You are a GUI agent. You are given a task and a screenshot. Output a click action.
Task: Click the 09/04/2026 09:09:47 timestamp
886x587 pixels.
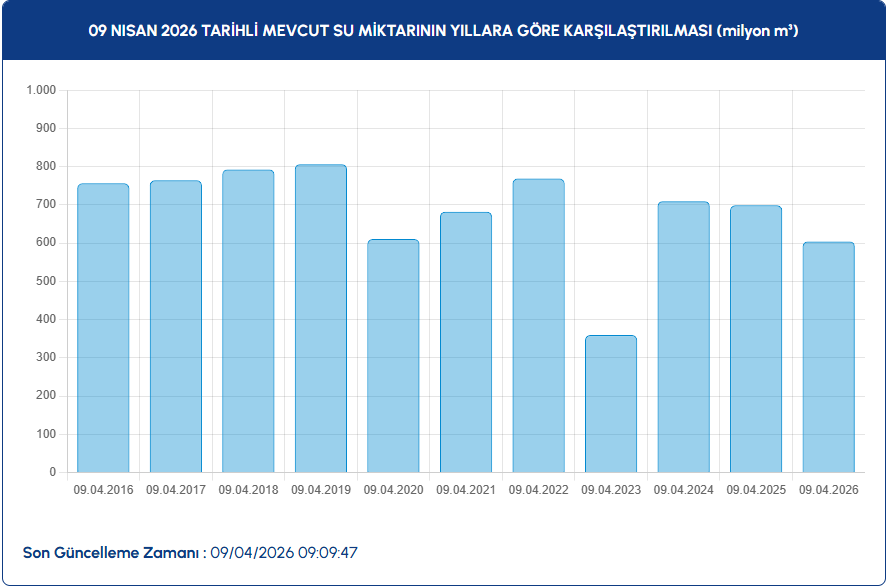284,552
